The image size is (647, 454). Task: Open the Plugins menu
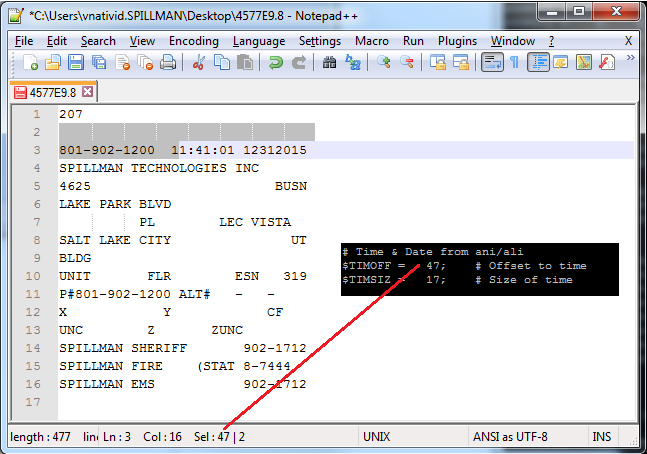click(x=457, y=41)
